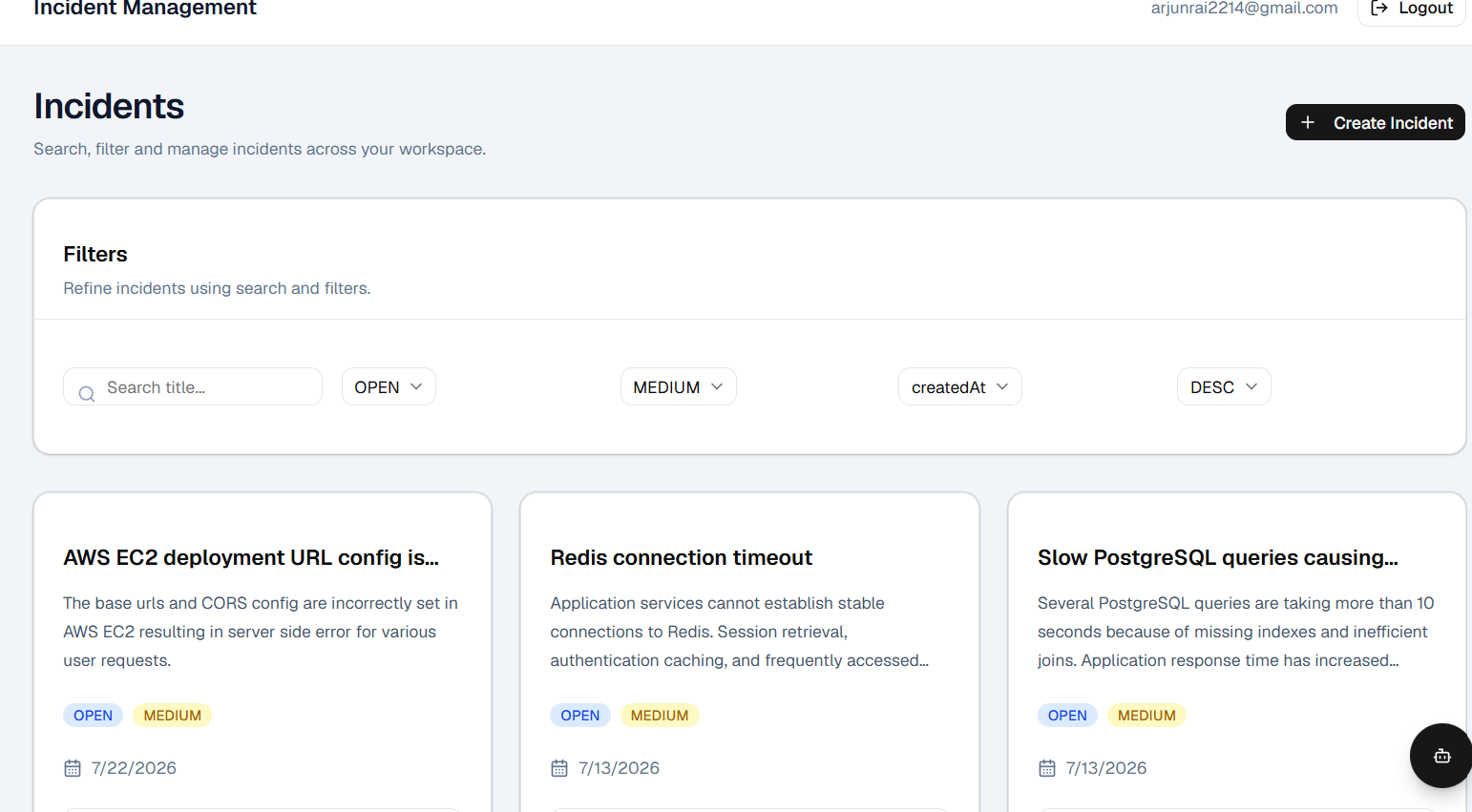Click calendar icon next to 7/22/2026
Viewport: 1472px width, 812px height.
(73, 768)
